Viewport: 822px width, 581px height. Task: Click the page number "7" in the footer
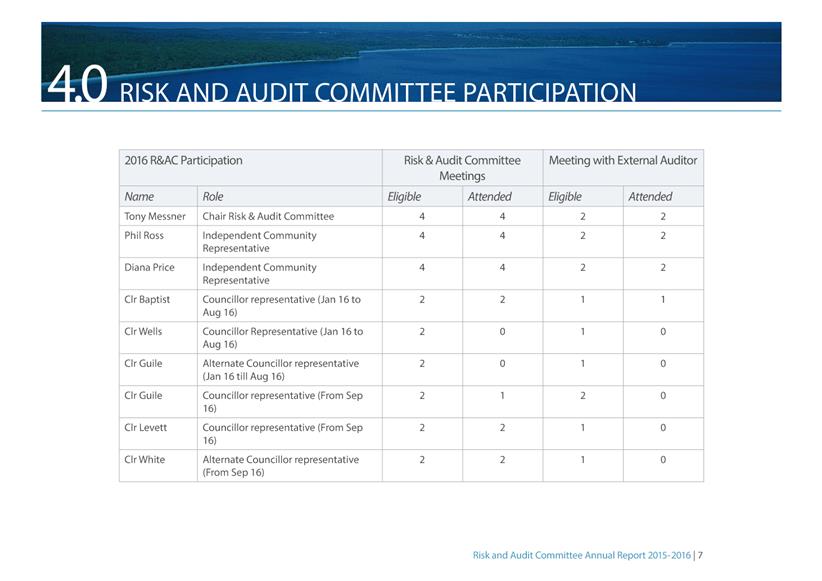click(700, 555)
